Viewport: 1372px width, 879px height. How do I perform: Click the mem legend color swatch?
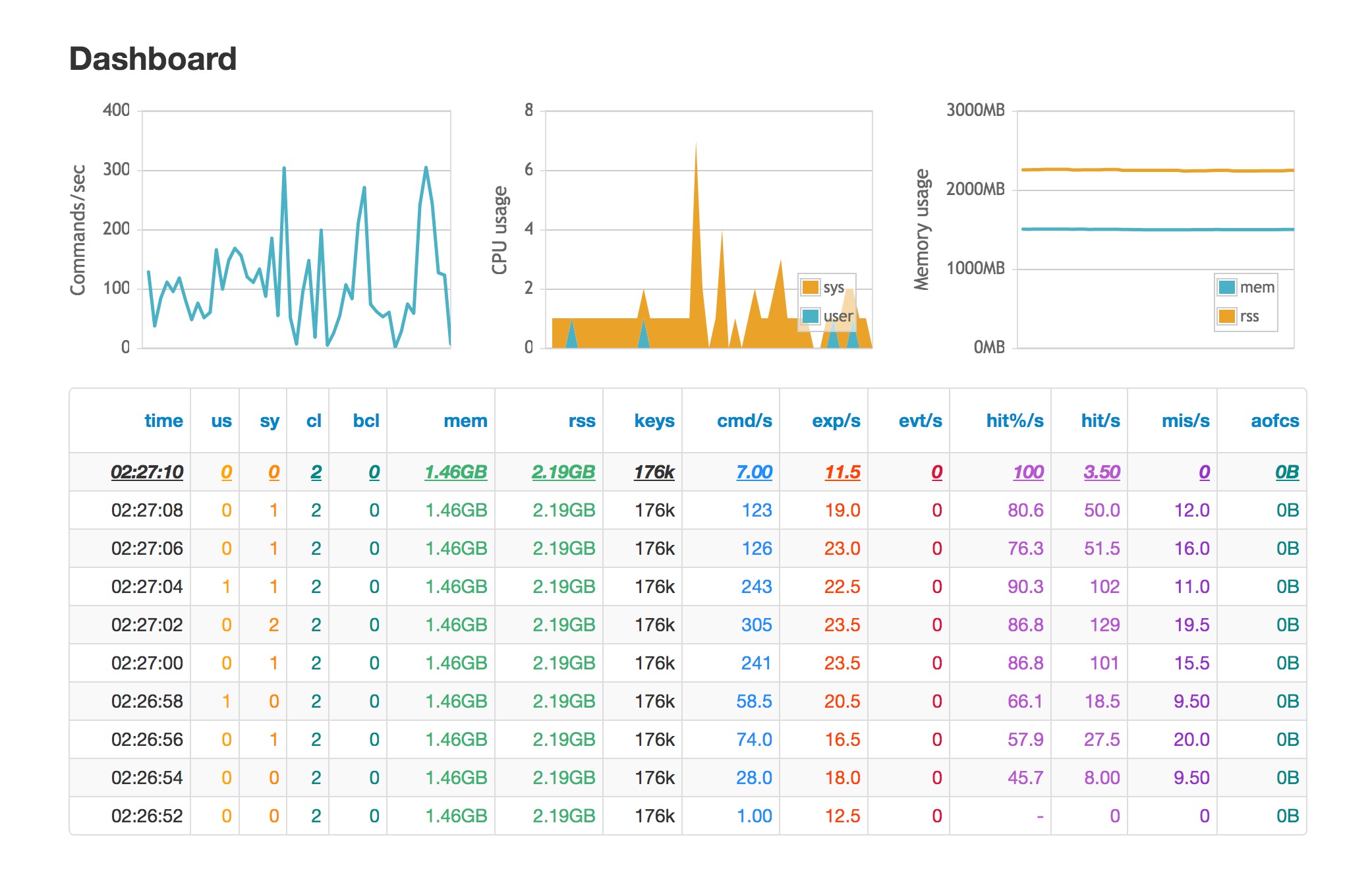pyautogui.click(x=1226, y=287)
